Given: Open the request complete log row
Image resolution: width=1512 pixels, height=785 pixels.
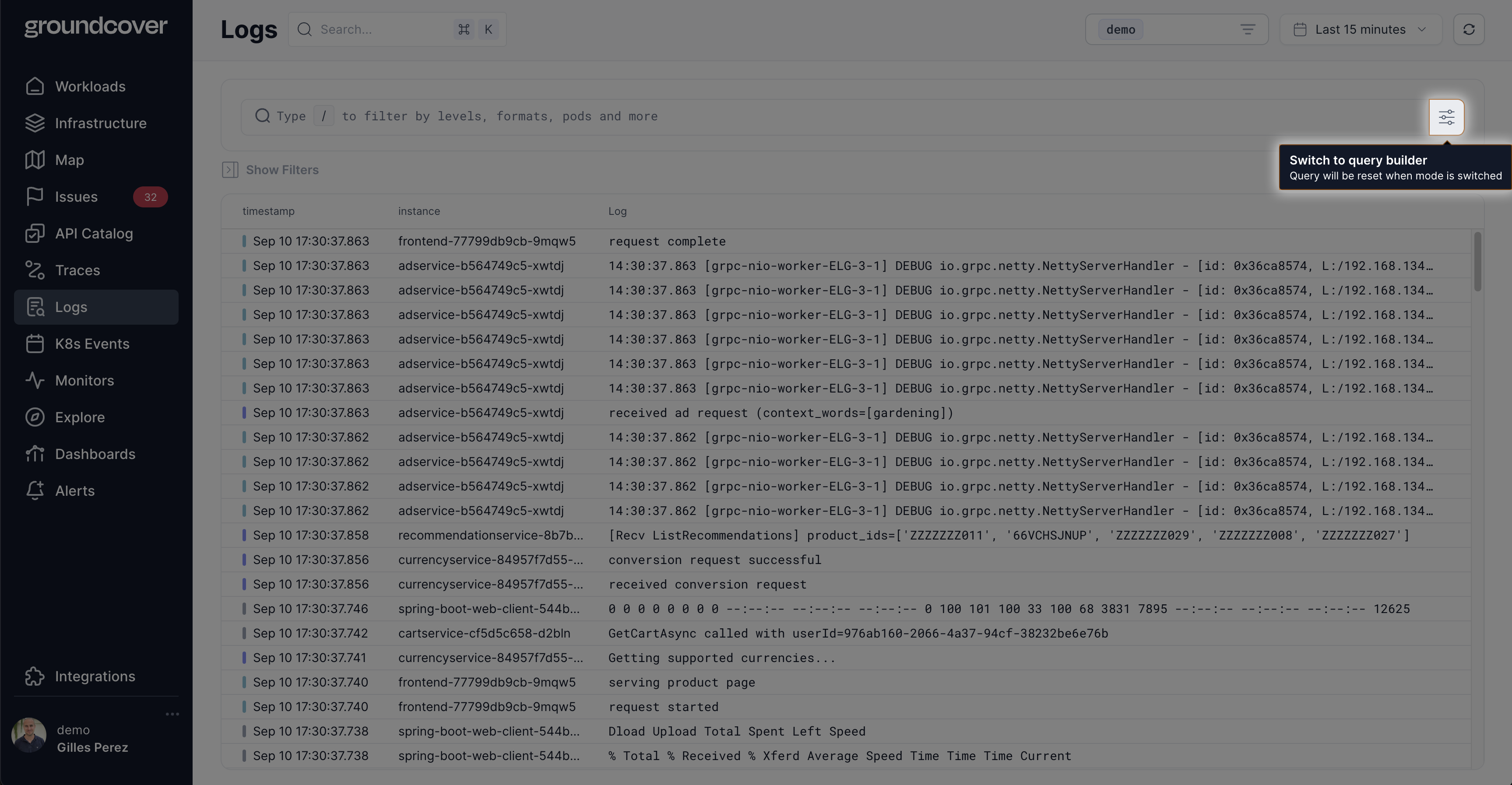Looking at the screenshot, I should 667,241.
